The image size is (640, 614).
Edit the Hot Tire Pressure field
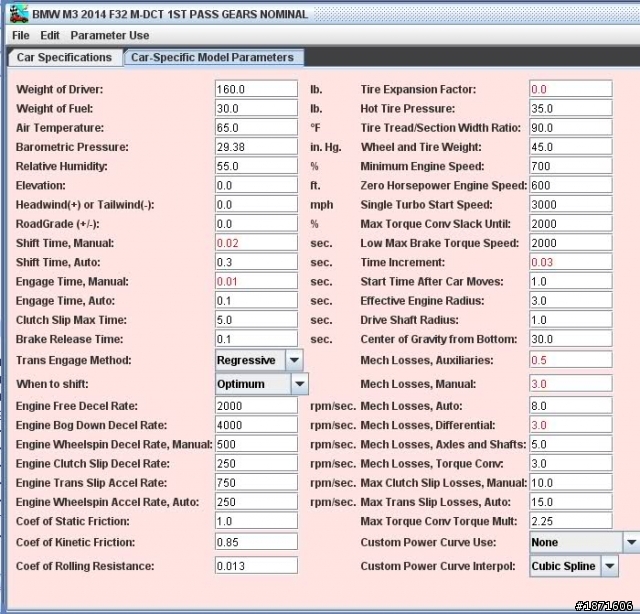tap(571, 108)
